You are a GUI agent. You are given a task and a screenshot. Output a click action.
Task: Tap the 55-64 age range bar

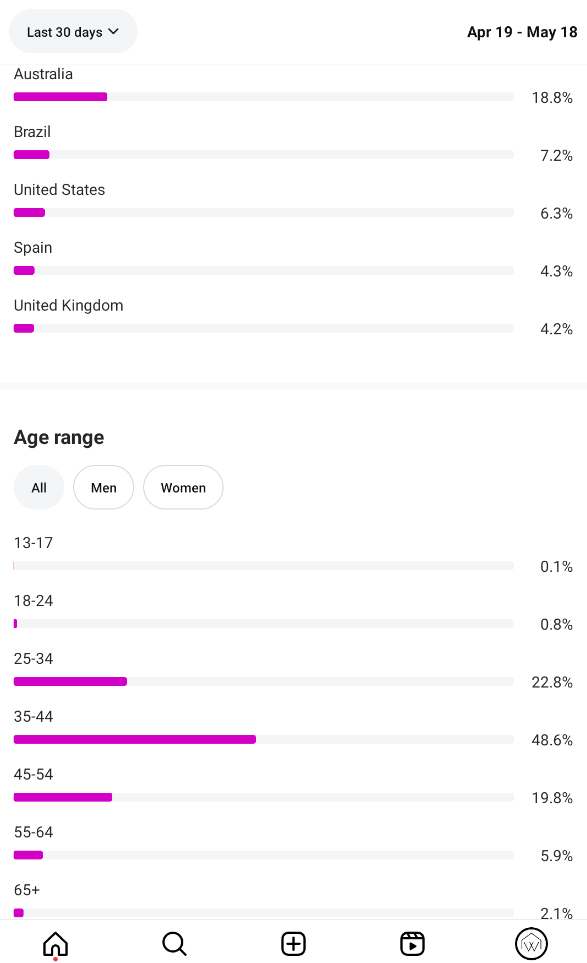point(263,855)
